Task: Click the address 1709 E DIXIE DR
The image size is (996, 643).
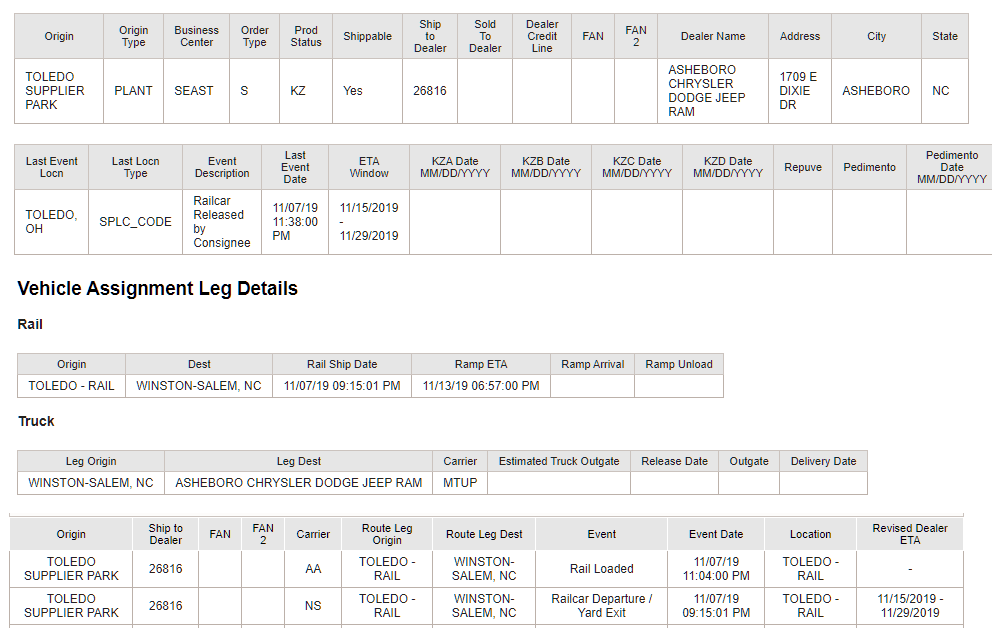Action: pyautogui.click(x=799, y=91)
